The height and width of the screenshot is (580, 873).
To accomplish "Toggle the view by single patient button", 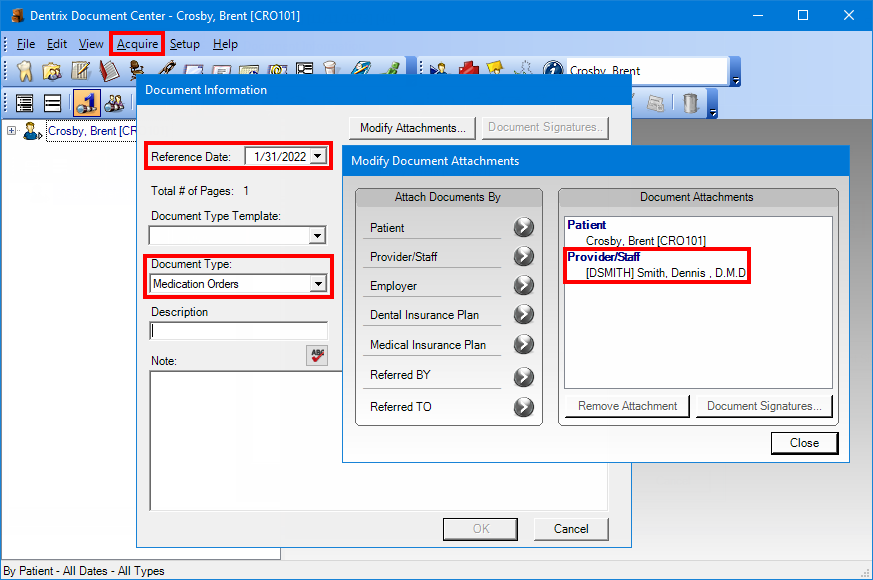I will coord(86,103).
